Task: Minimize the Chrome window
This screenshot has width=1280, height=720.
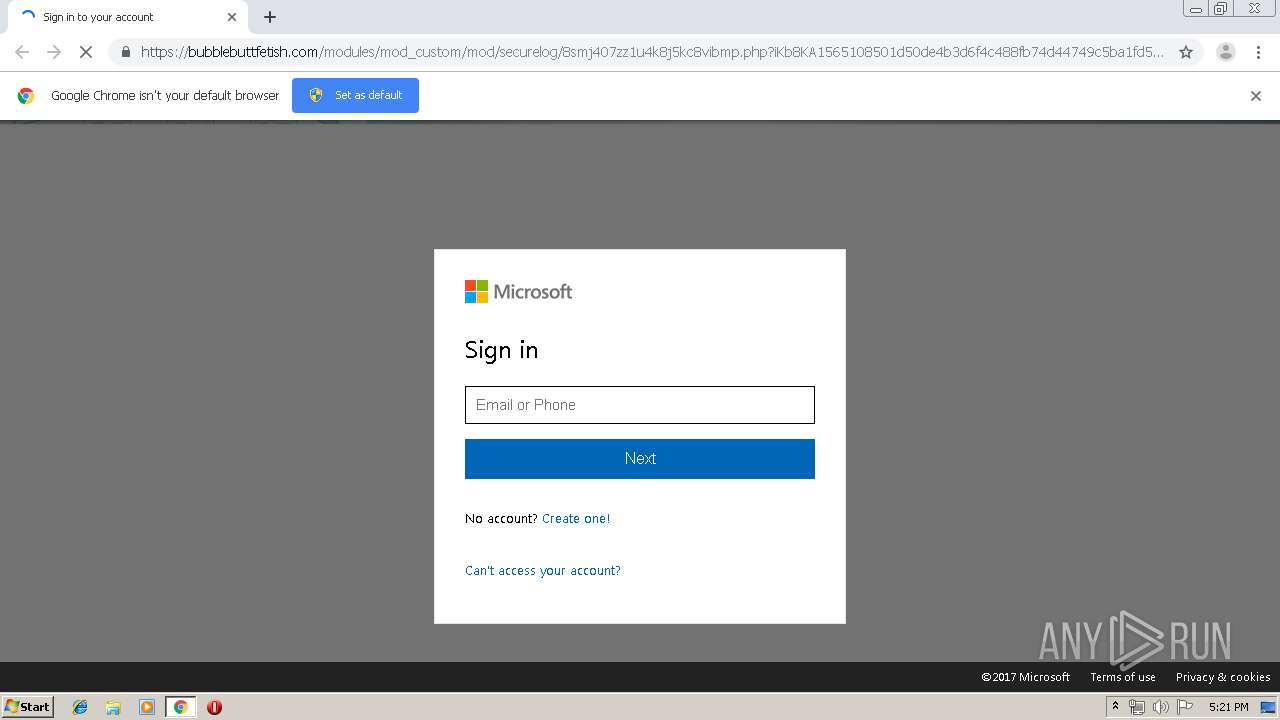Action: [1195, 9]
